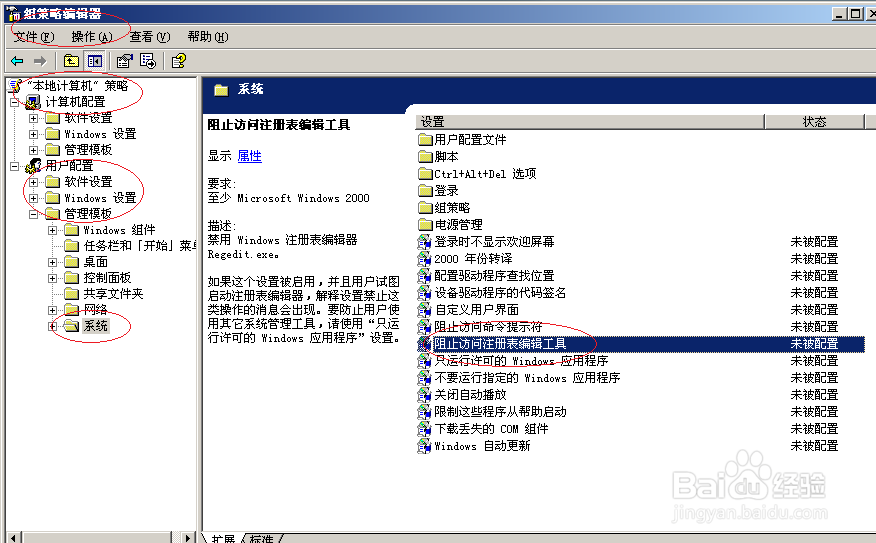Viewport: 876px width, 543px height.
Task: Expand 软件设置 under 计算机配置
Action: coord(34,118)
